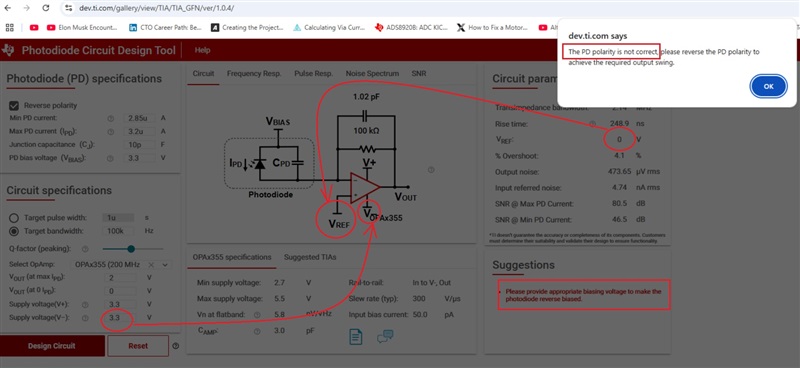The width and height of the screenshot is (800, 368).
Task: Click help icon beside PD bias voltage
Action: pos(110,158)
